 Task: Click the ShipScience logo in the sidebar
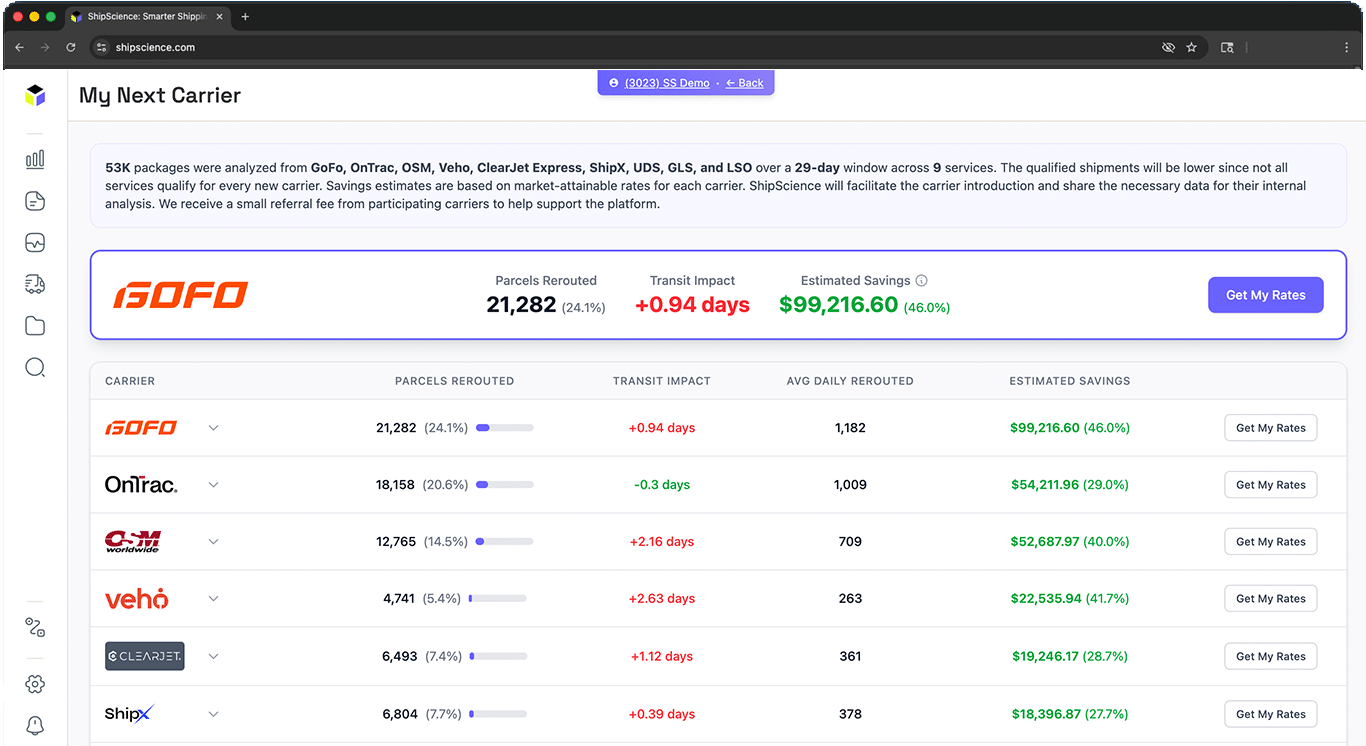coord(35,95)
